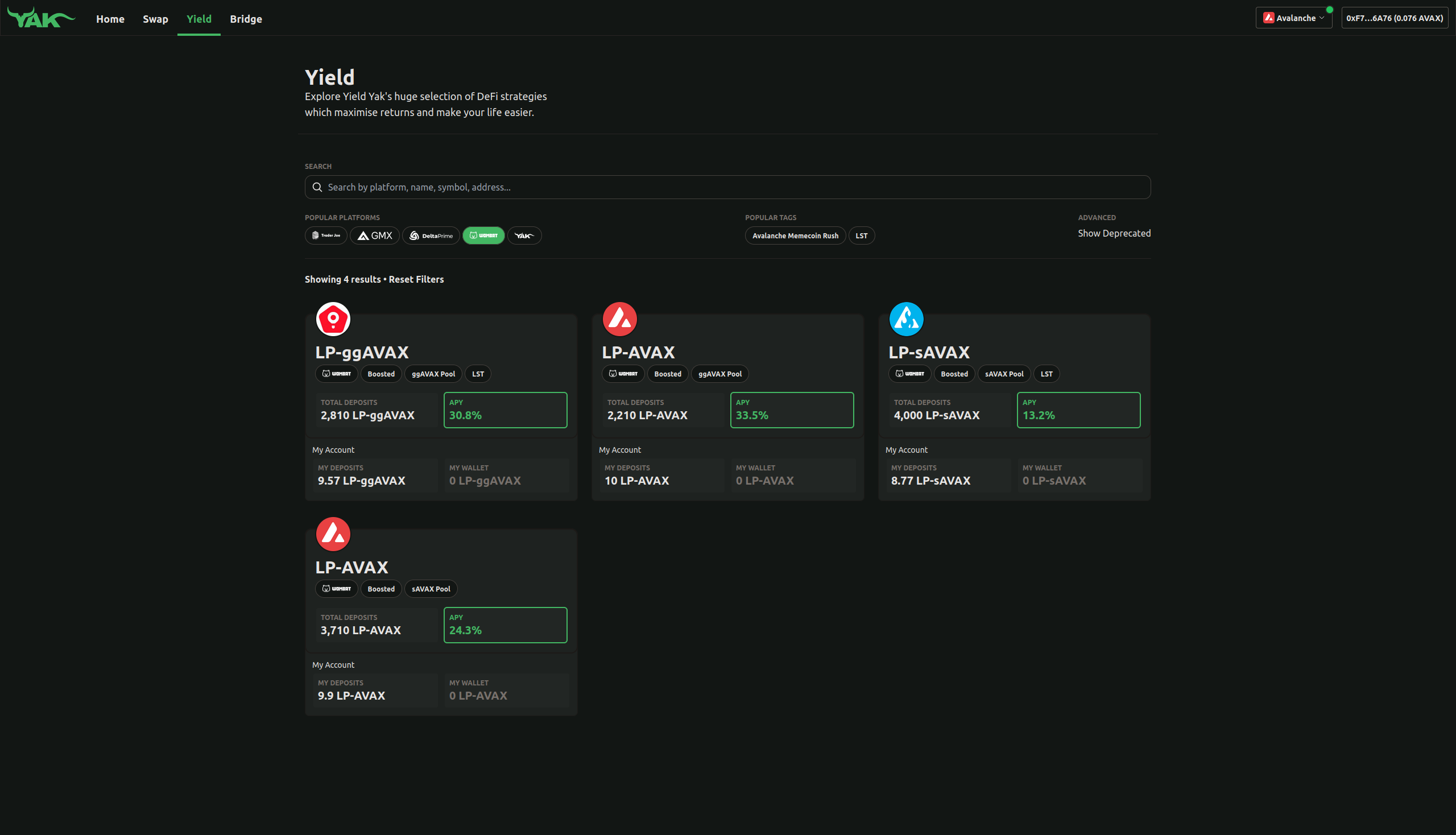Click Wombat tag on 24.3% LP-AVAX card
1456x835 pixels.
(x=337, y=589)
